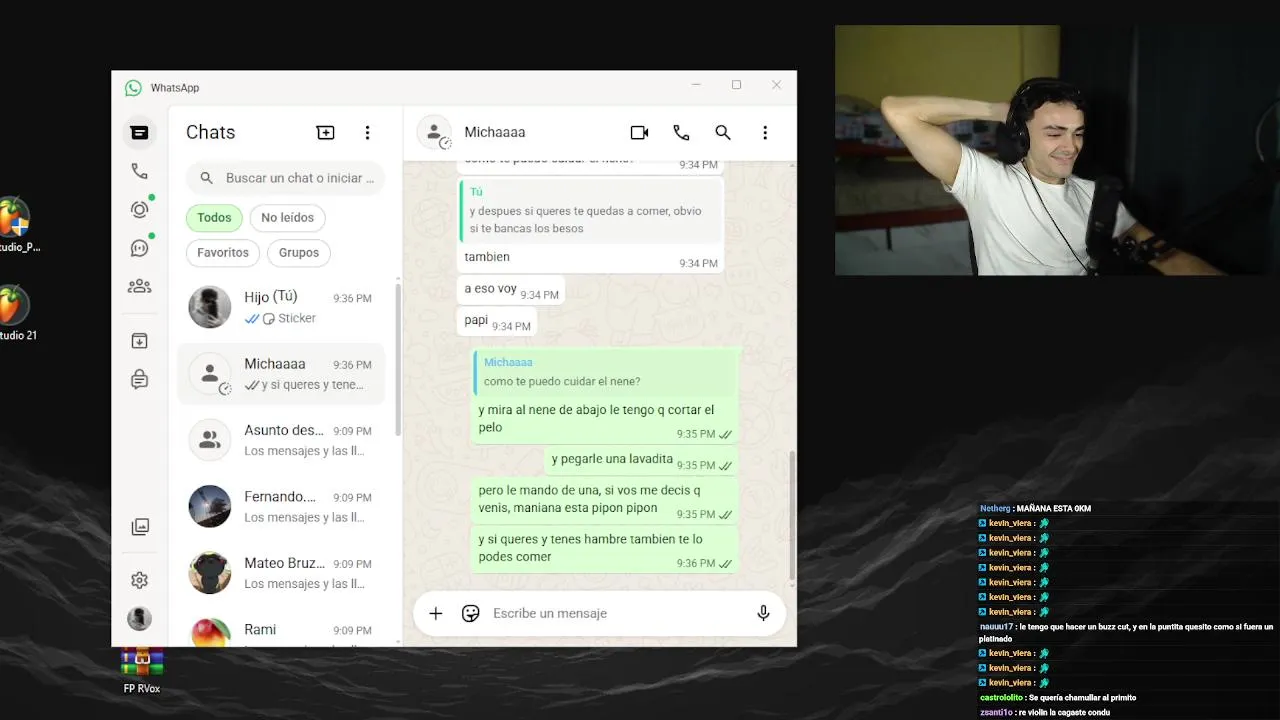Click the 'pero le mando de una' message
Screen dimensions: 1280x720
point(605,501)
